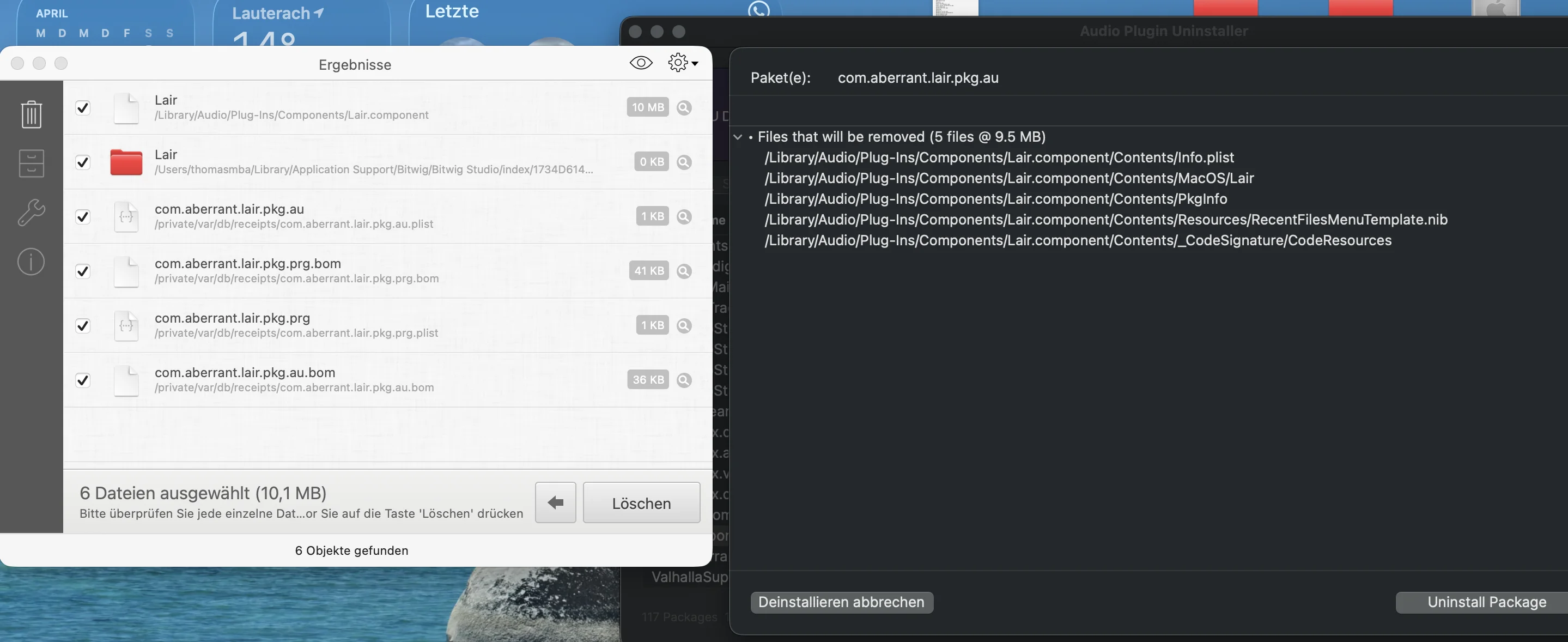Select the PkgInfo path line
This screenshot has width=1568, height=642.
pyautogui.click(x=996, y=198)
